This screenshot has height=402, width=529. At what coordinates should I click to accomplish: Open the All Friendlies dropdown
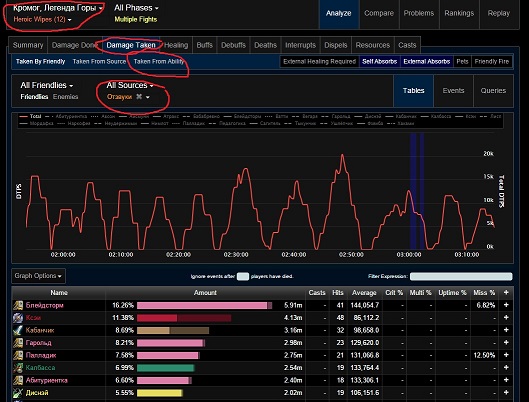[47, 85]
